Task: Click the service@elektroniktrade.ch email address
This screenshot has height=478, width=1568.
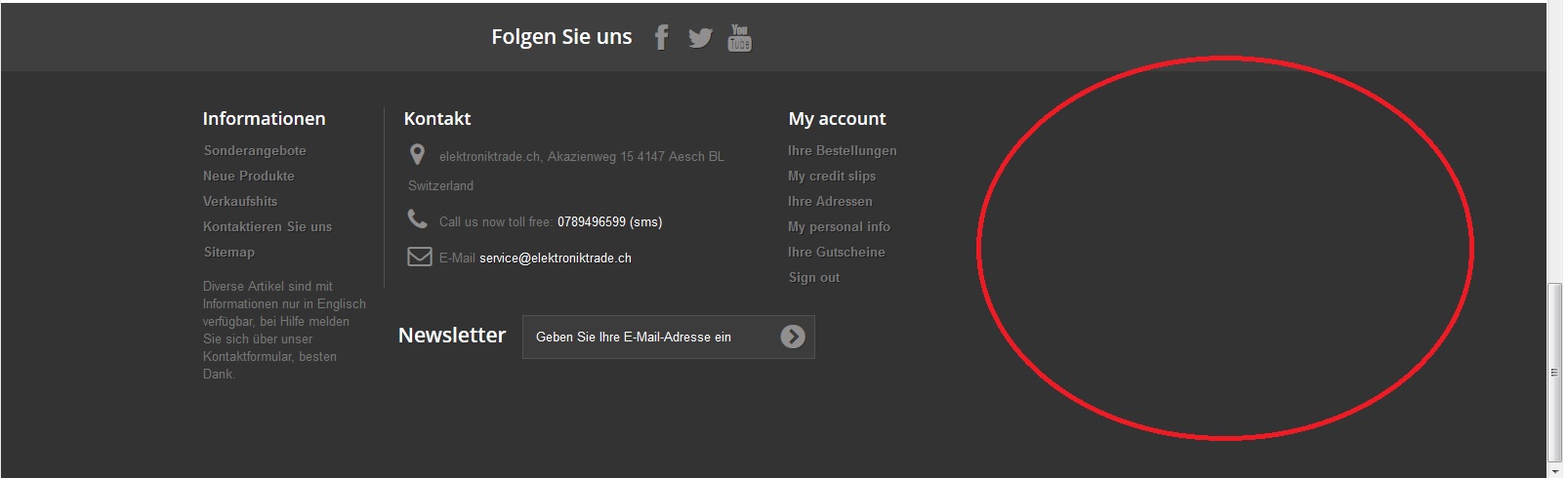Action: point(556,259)
